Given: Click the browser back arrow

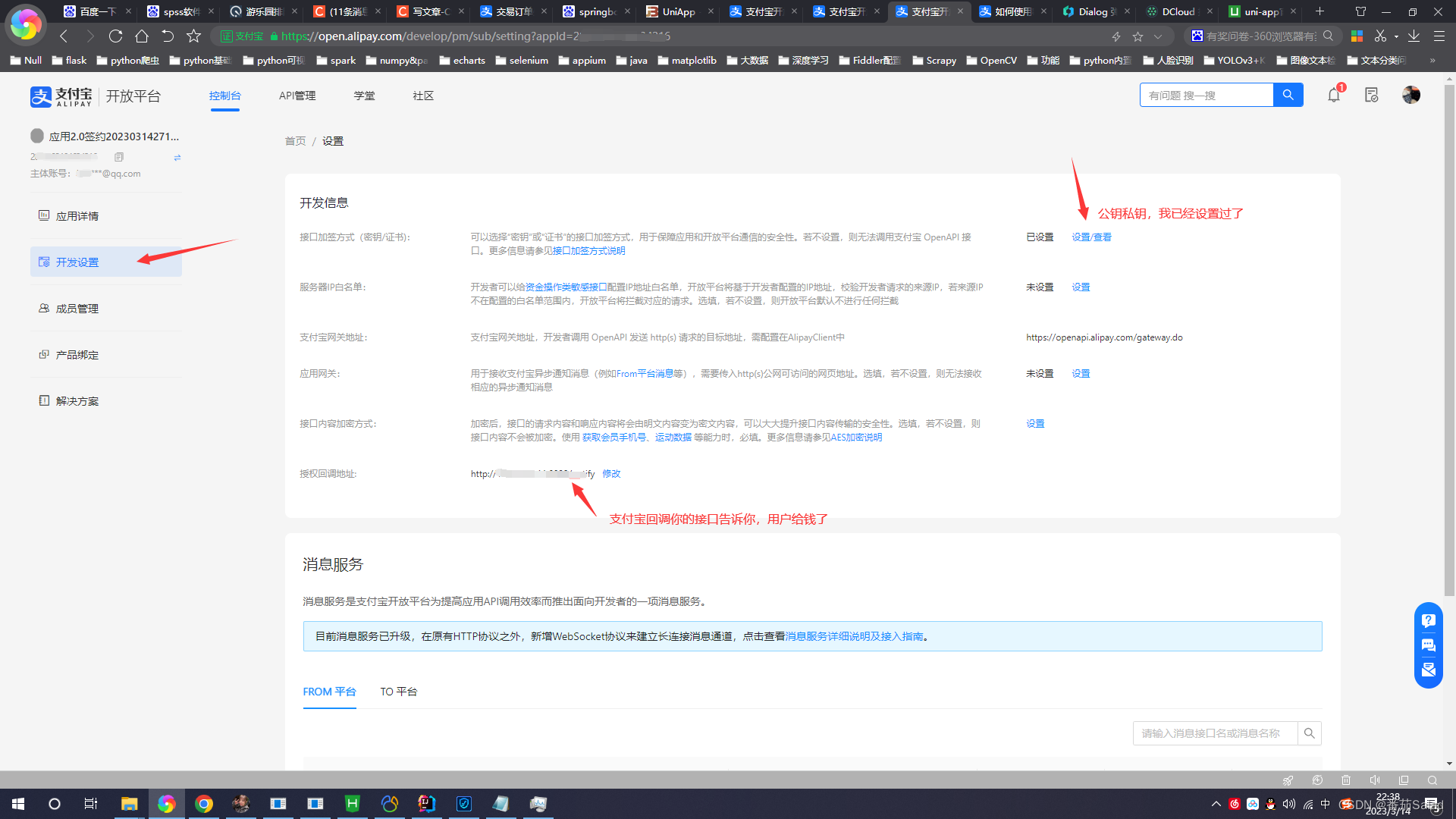Looking at the screenshot, I should pyautogui.click(x=64, y=36).
